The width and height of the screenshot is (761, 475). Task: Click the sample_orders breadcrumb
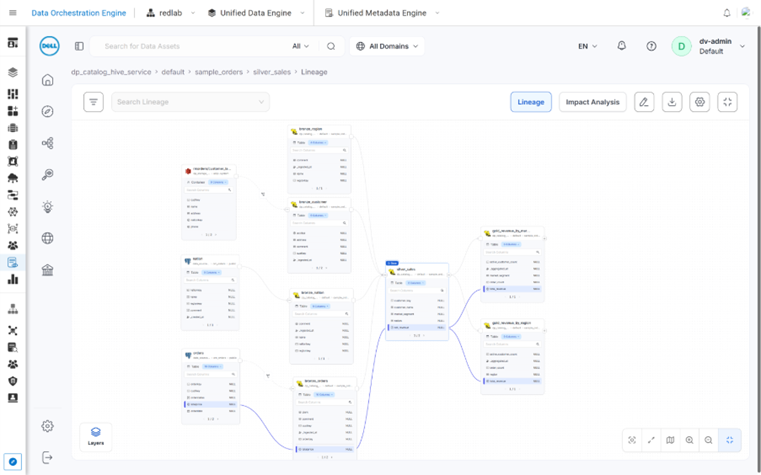(x=218, y=72)
